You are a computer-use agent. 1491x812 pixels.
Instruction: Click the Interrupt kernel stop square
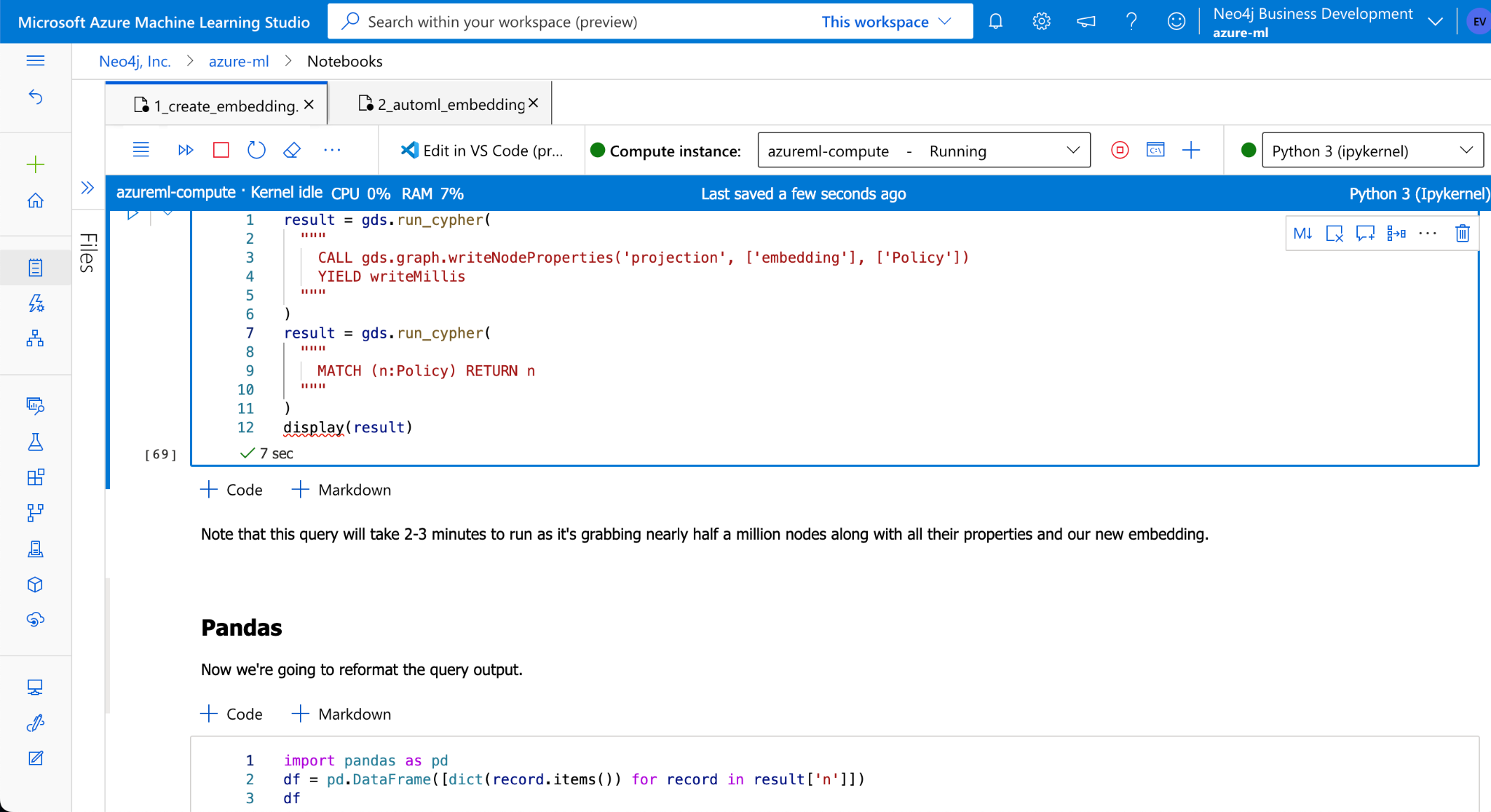click(221, 150)
